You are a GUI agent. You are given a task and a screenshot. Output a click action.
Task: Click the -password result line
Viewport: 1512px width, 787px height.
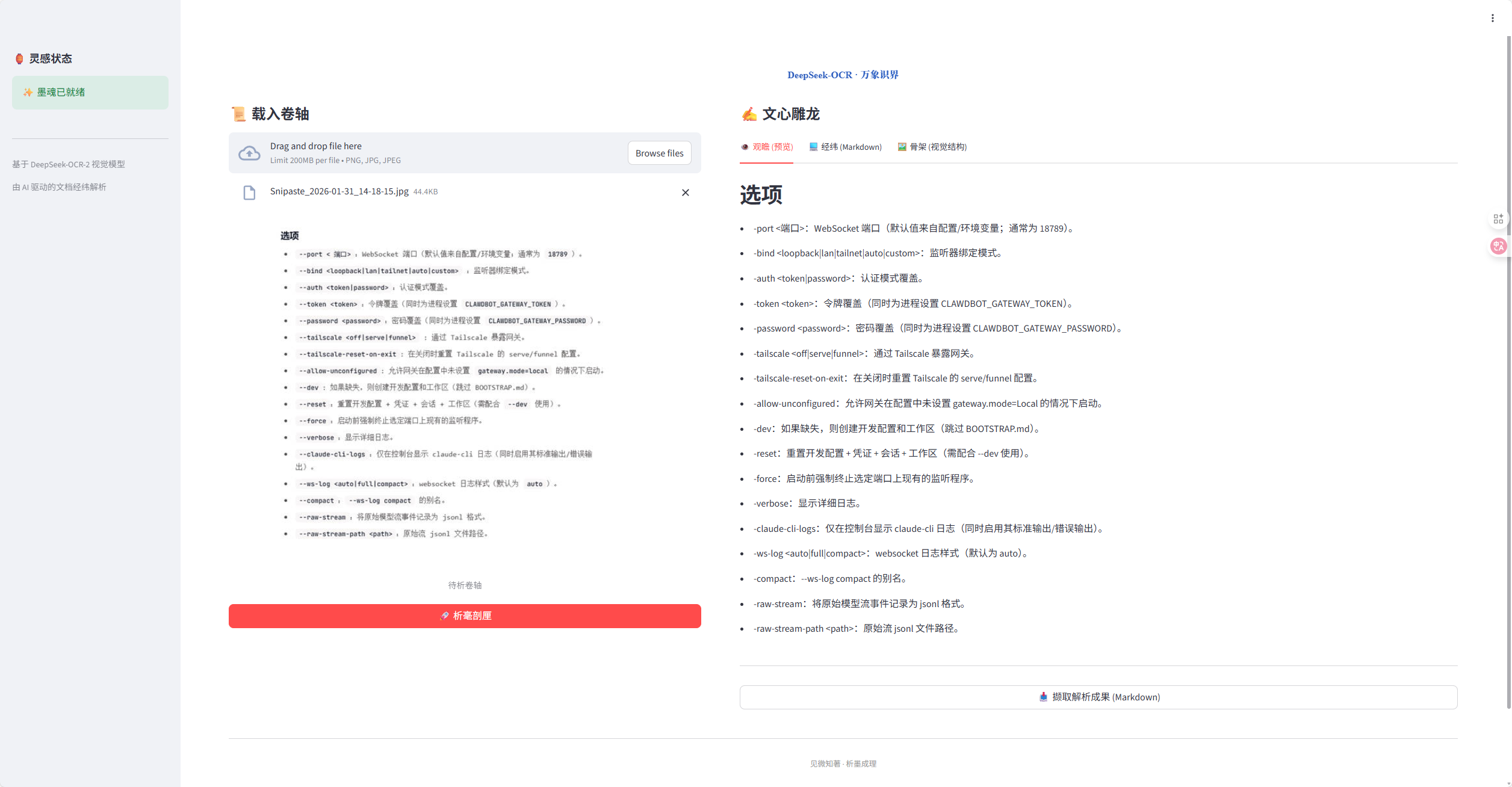click(939, 329)
